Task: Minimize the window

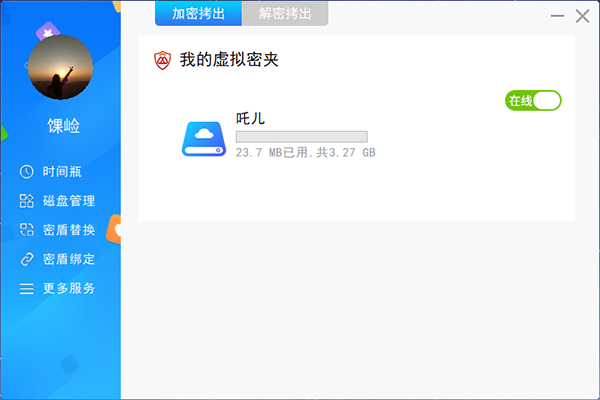Action: (x=557, y=16)
